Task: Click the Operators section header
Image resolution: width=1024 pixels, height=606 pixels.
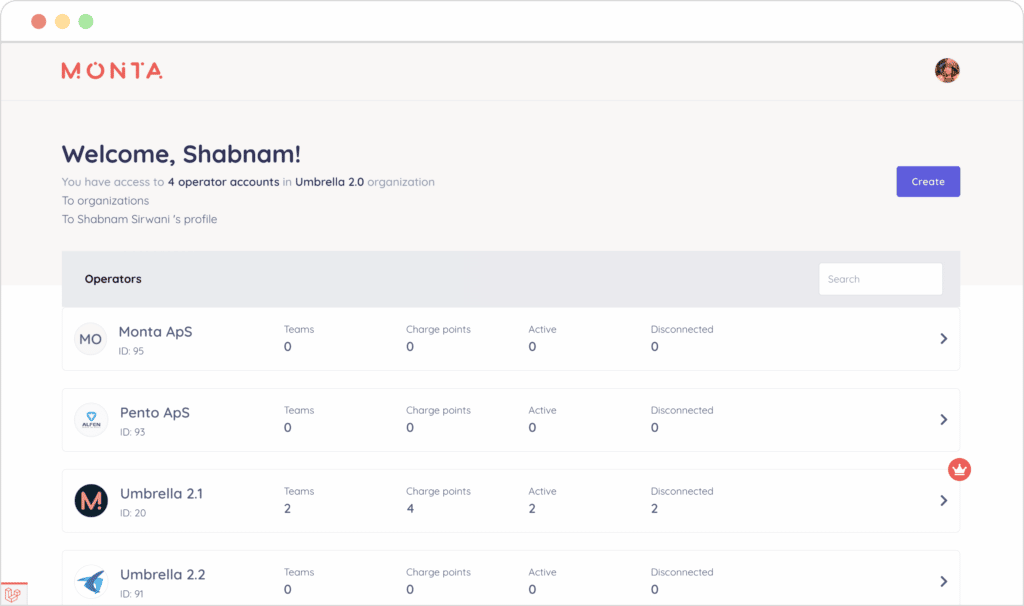Action: point(113,279)
